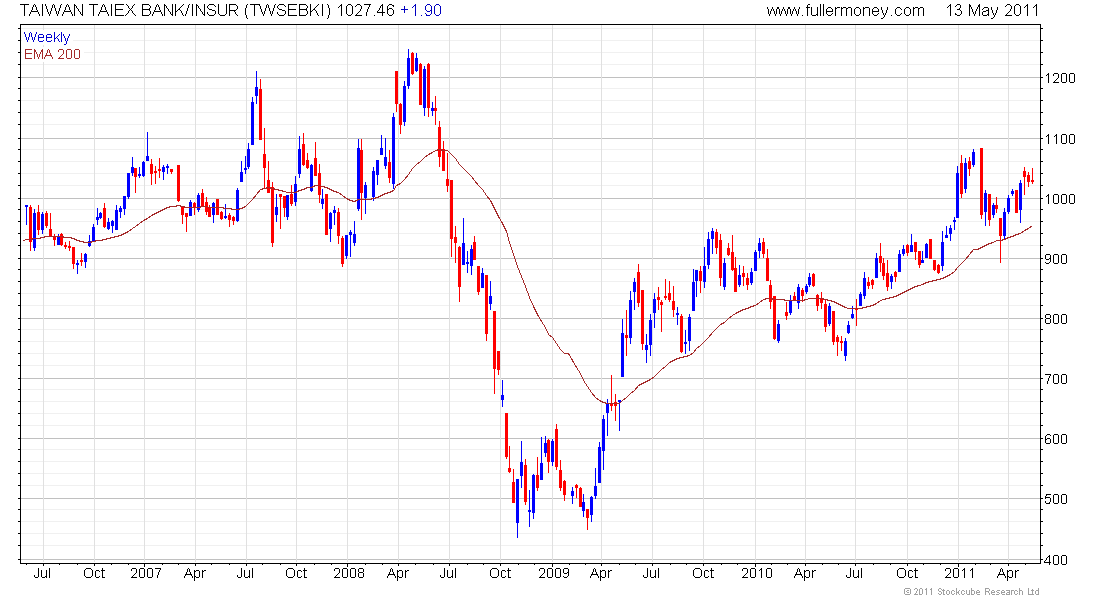Screen dimensions: 1100x600
Task: Click the 1000 price axis label
Action: [x=1060, y=199]
